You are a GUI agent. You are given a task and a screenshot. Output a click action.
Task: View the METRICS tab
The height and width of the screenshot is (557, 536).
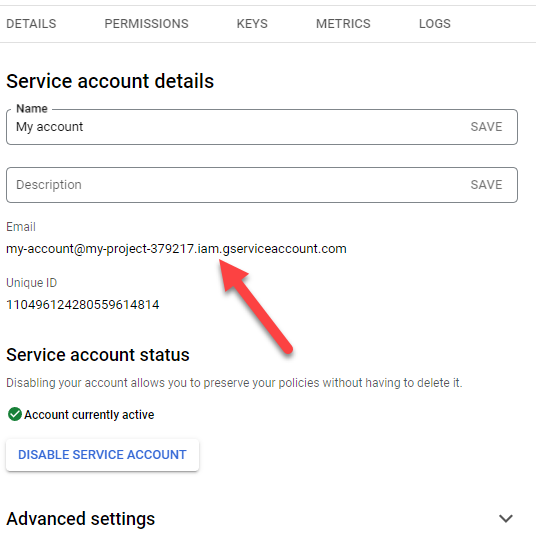click(343, 24)
